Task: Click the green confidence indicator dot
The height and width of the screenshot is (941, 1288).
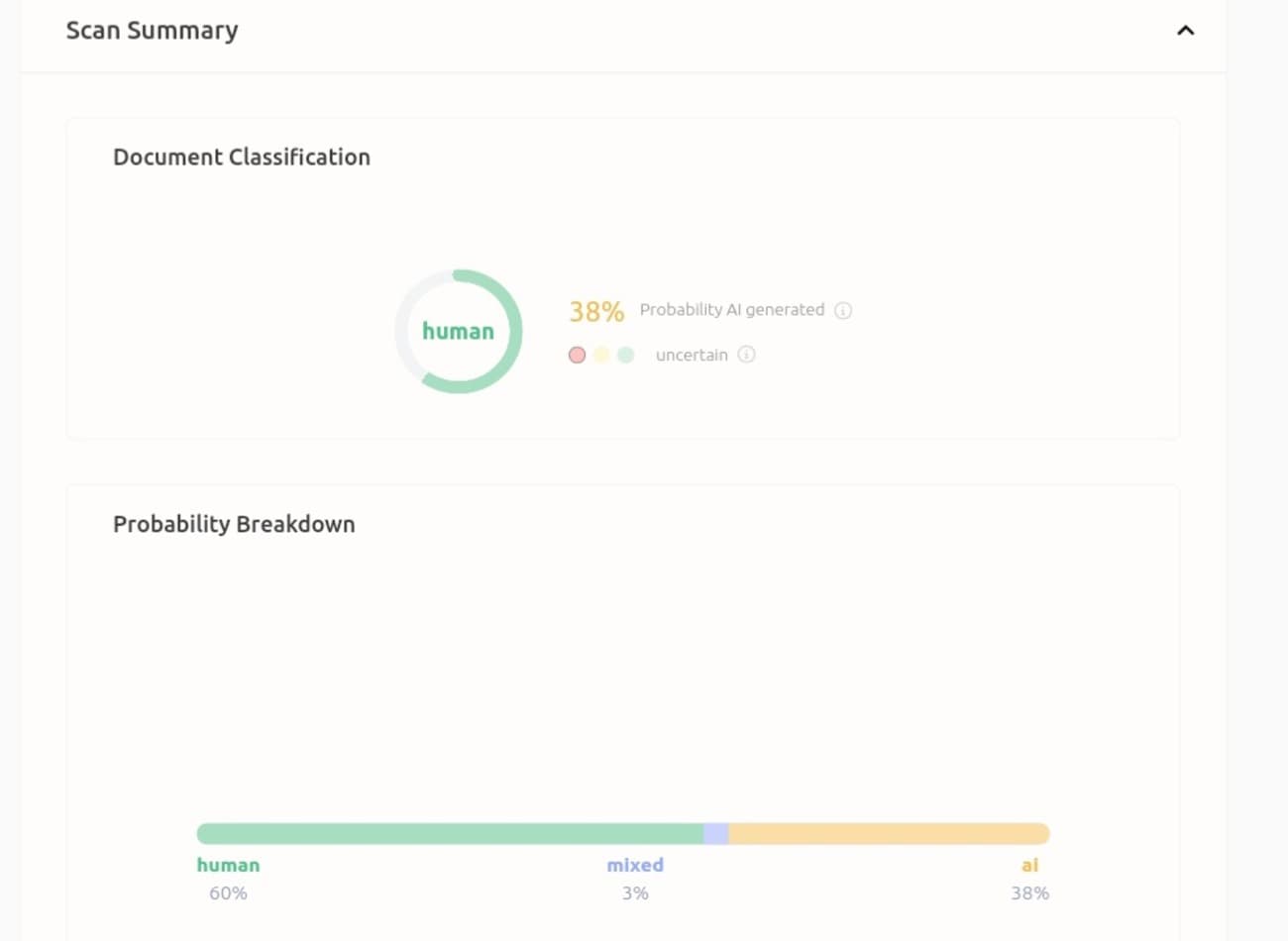Action: click(x=625, y=355)
